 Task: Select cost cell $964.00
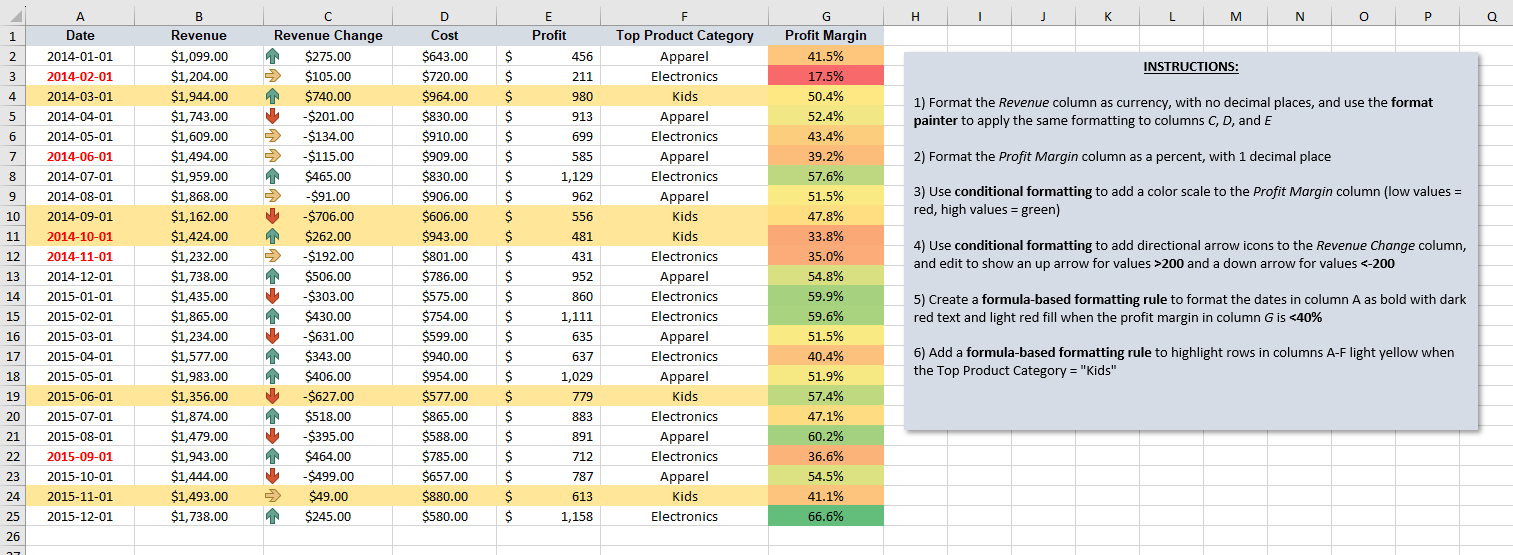(444, 97)
